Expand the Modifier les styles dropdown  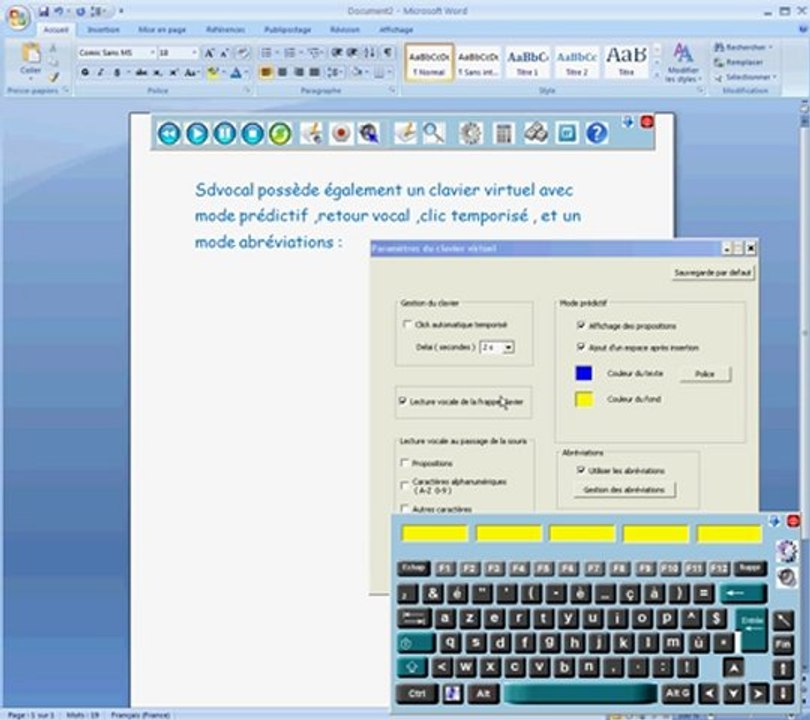[683, 65]
